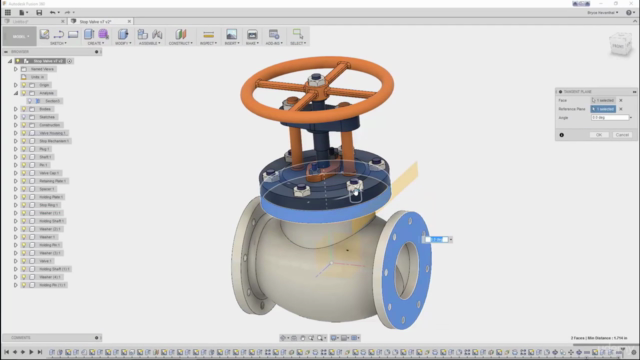Click the sketch Rectangle tool icon

73,34
